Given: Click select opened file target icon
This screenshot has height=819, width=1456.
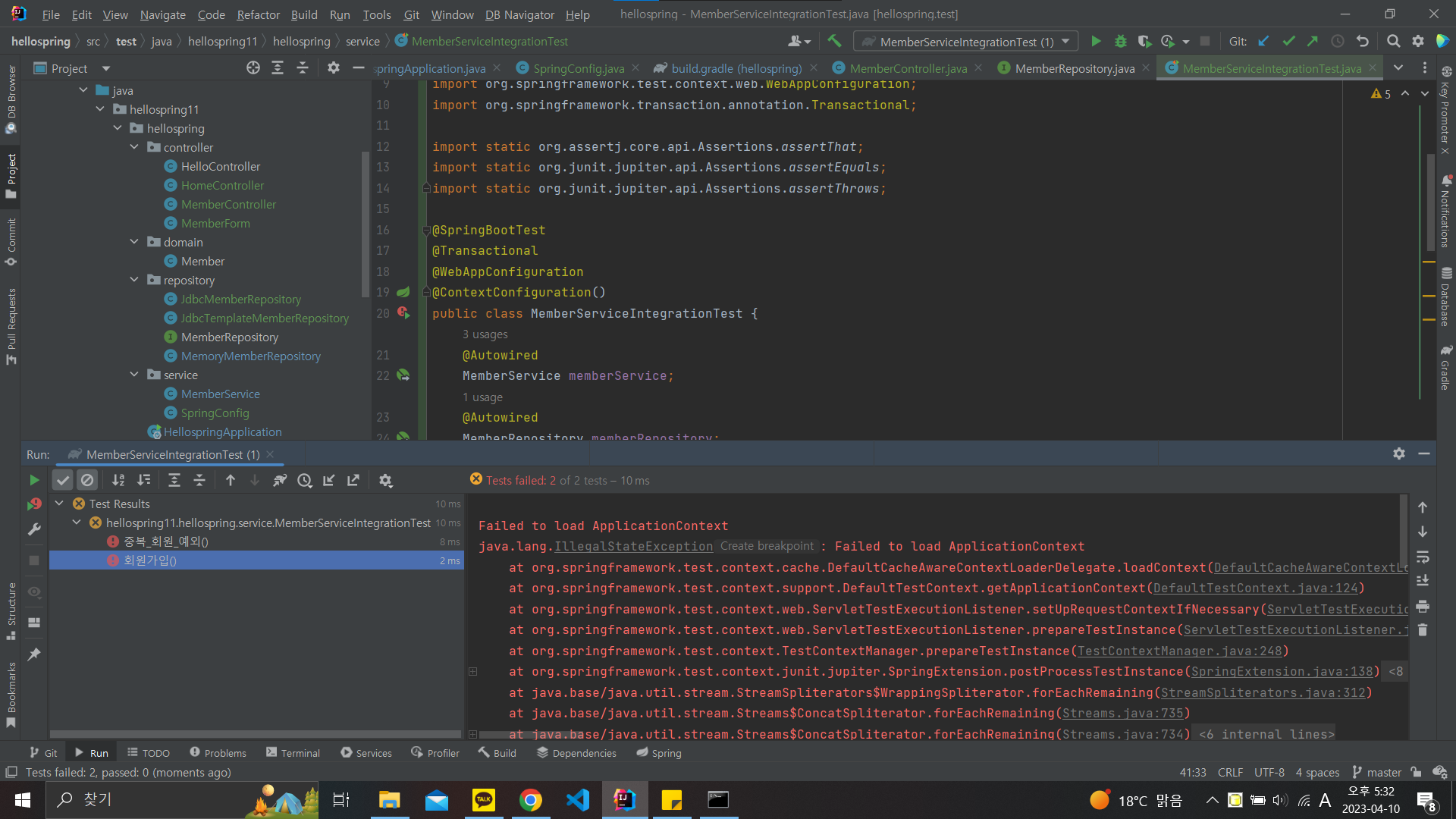Looking at the screenshot, I should (253, 68).
